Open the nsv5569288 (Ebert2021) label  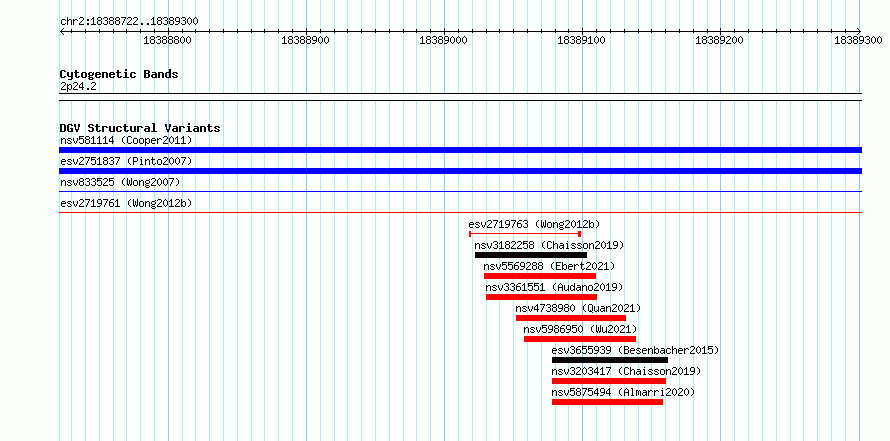[x=549, y=266]
